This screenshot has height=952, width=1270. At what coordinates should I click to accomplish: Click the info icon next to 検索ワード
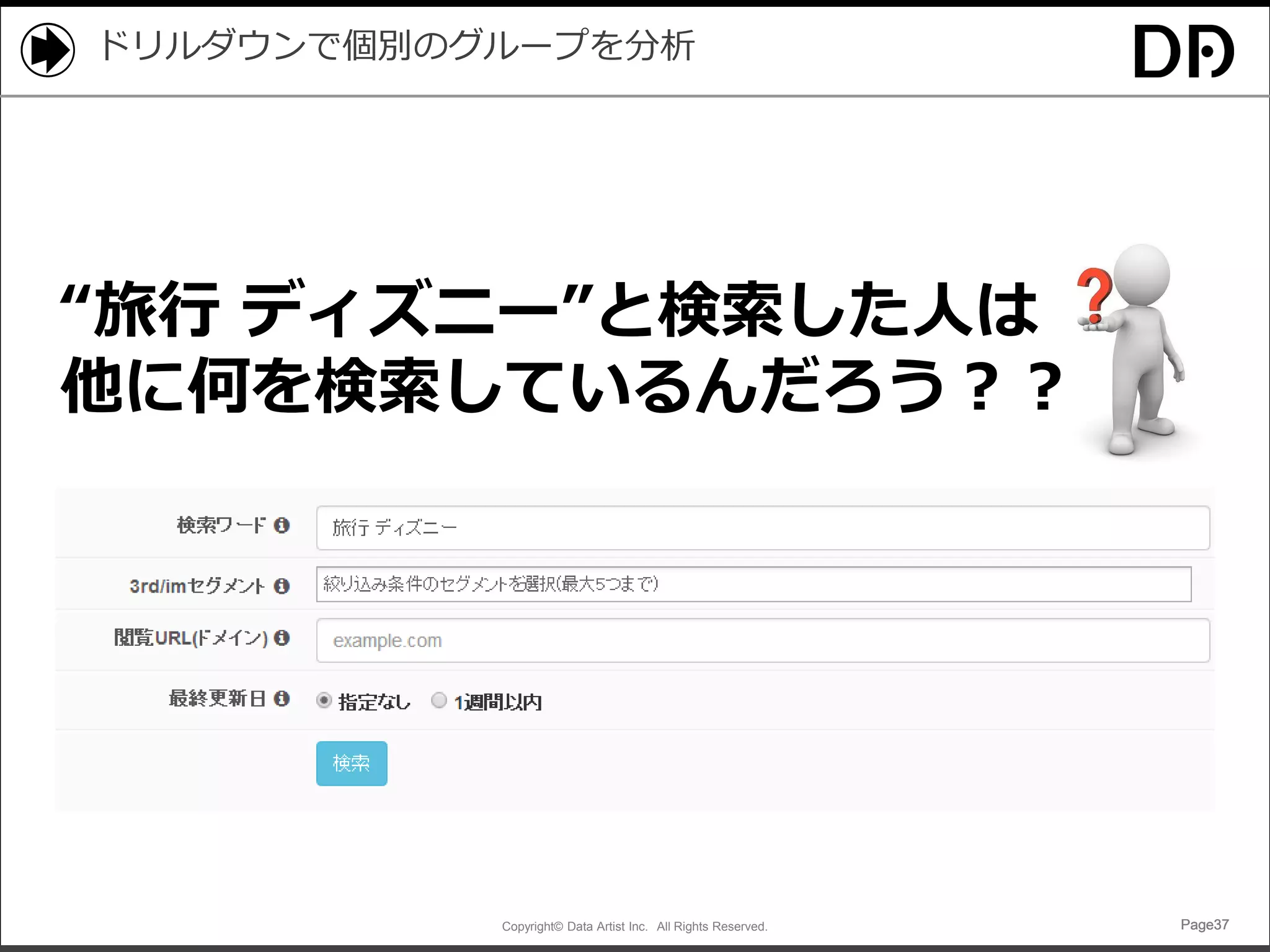[282, 526]
